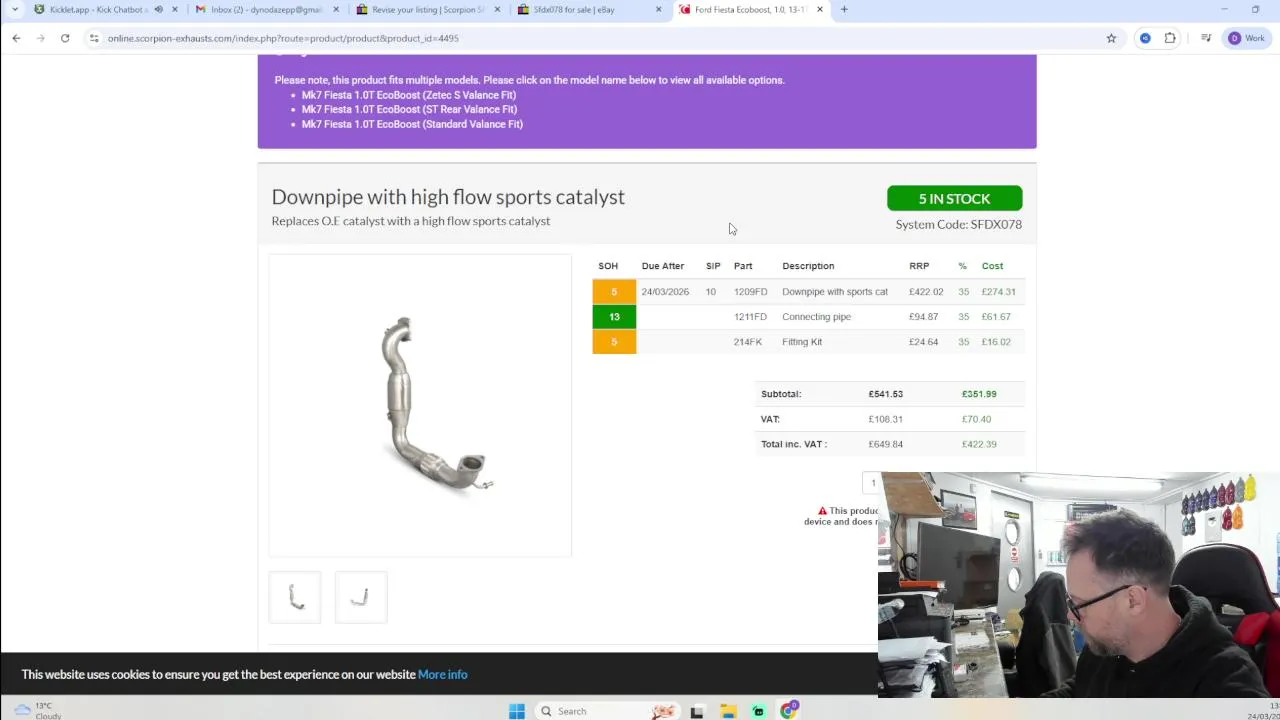View site information icon in address bar

[x=93, y=38]
